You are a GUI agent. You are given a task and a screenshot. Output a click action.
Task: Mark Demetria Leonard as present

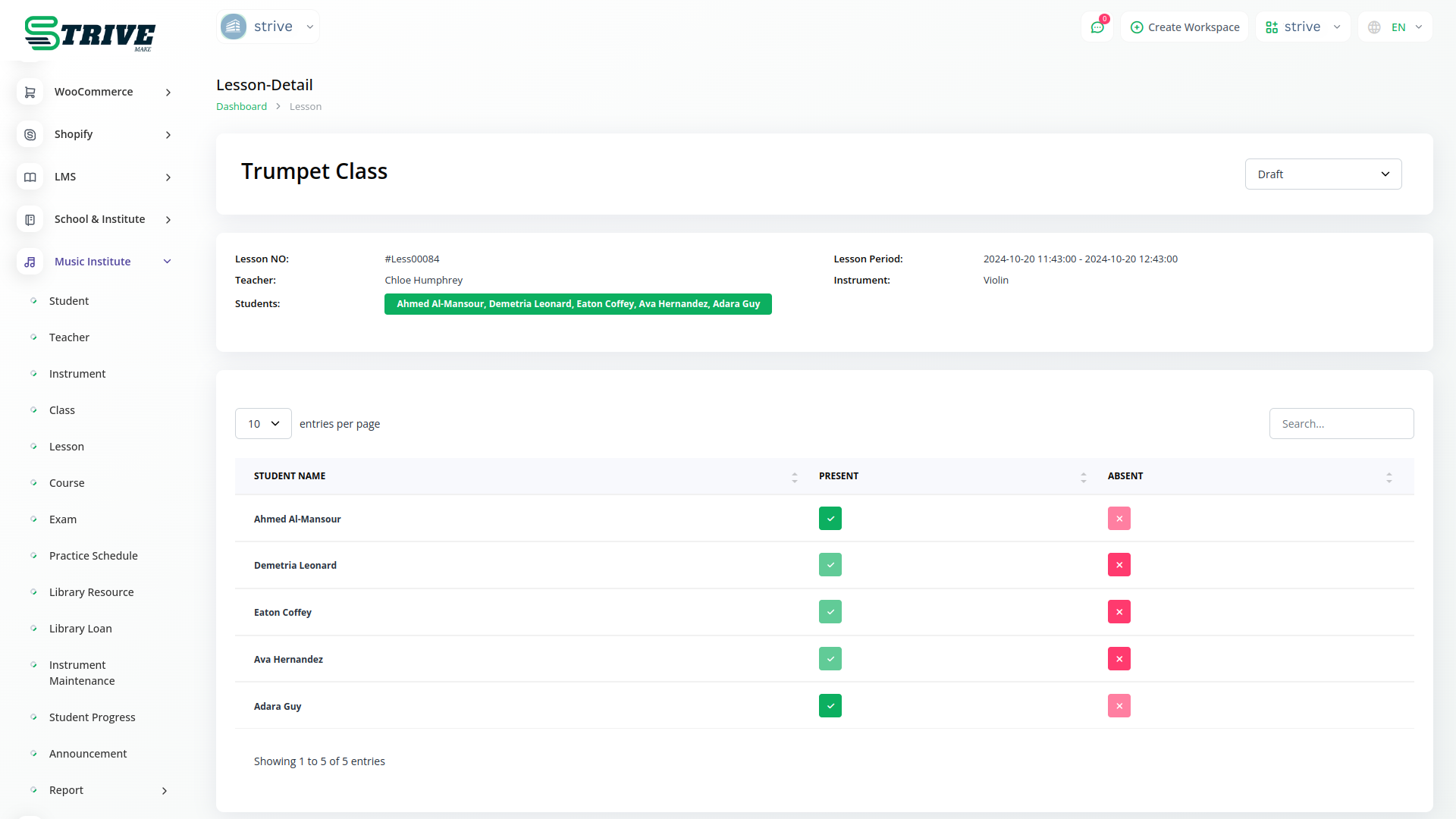click(830, 565)
